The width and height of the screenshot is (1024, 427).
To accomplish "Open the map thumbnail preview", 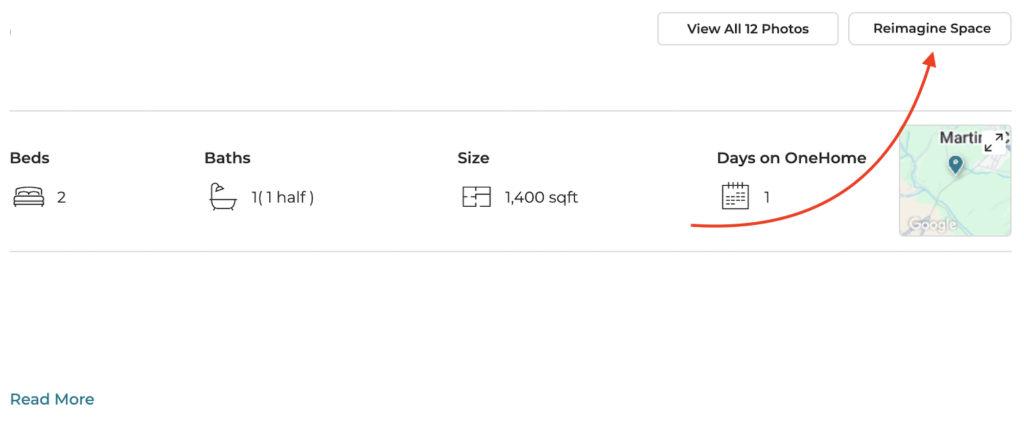I will tap(955, 181).
